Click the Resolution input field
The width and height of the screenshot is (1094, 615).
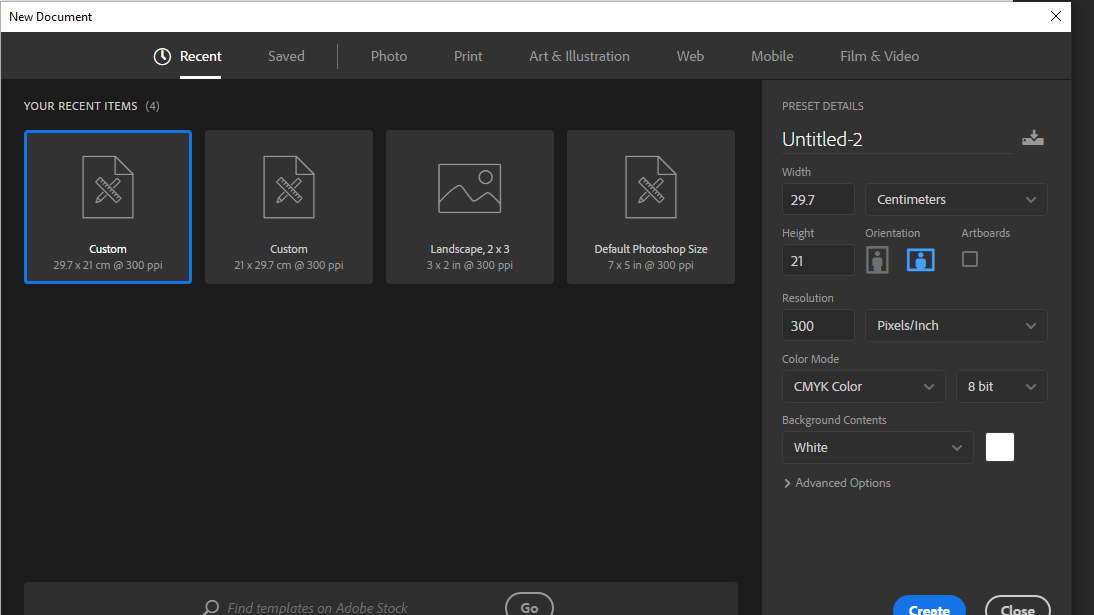tap(818, 325)
